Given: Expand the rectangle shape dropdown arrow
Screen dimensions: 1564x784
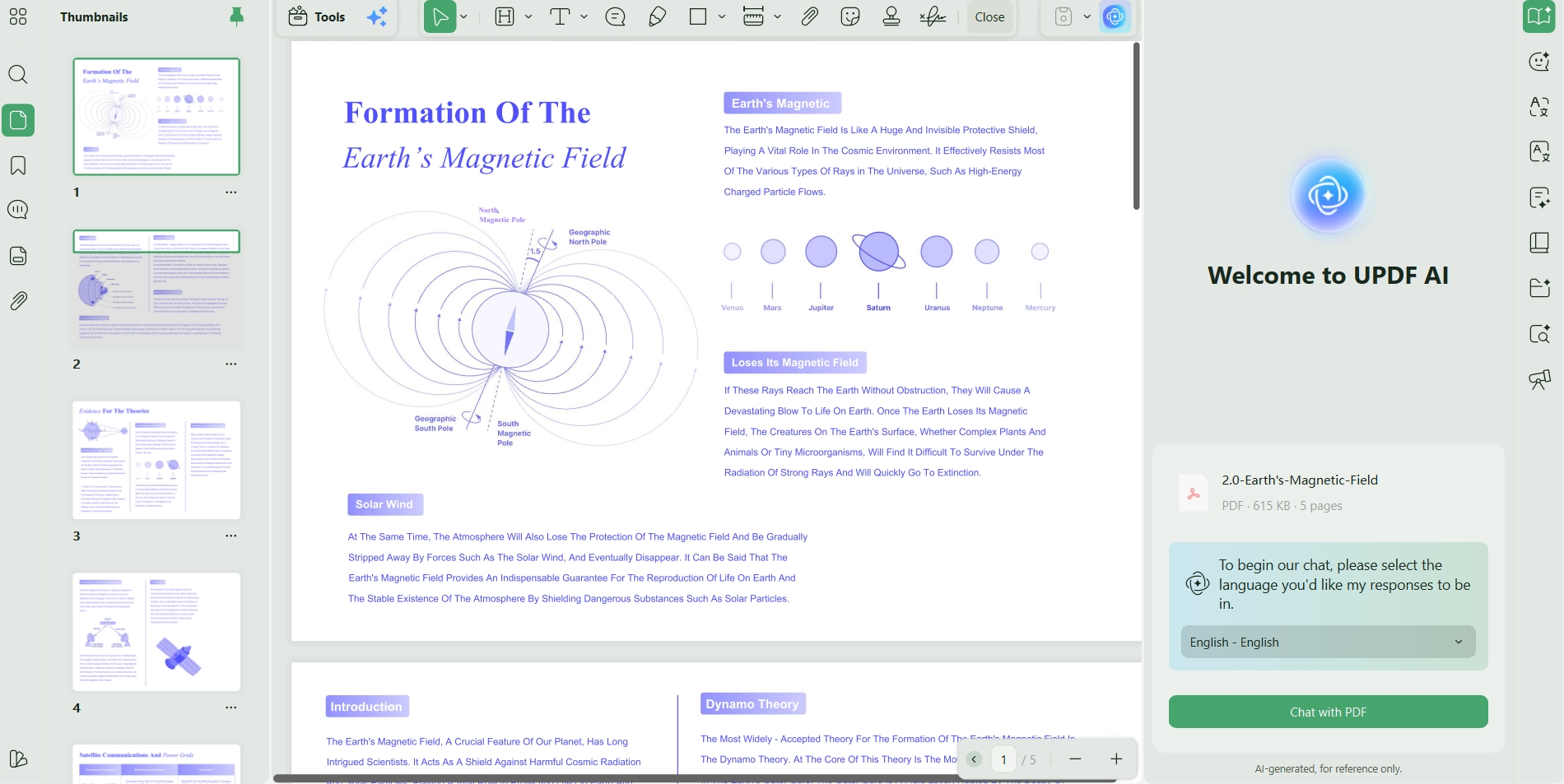Looking at the screenshot, I should click(x=722, y=16).
